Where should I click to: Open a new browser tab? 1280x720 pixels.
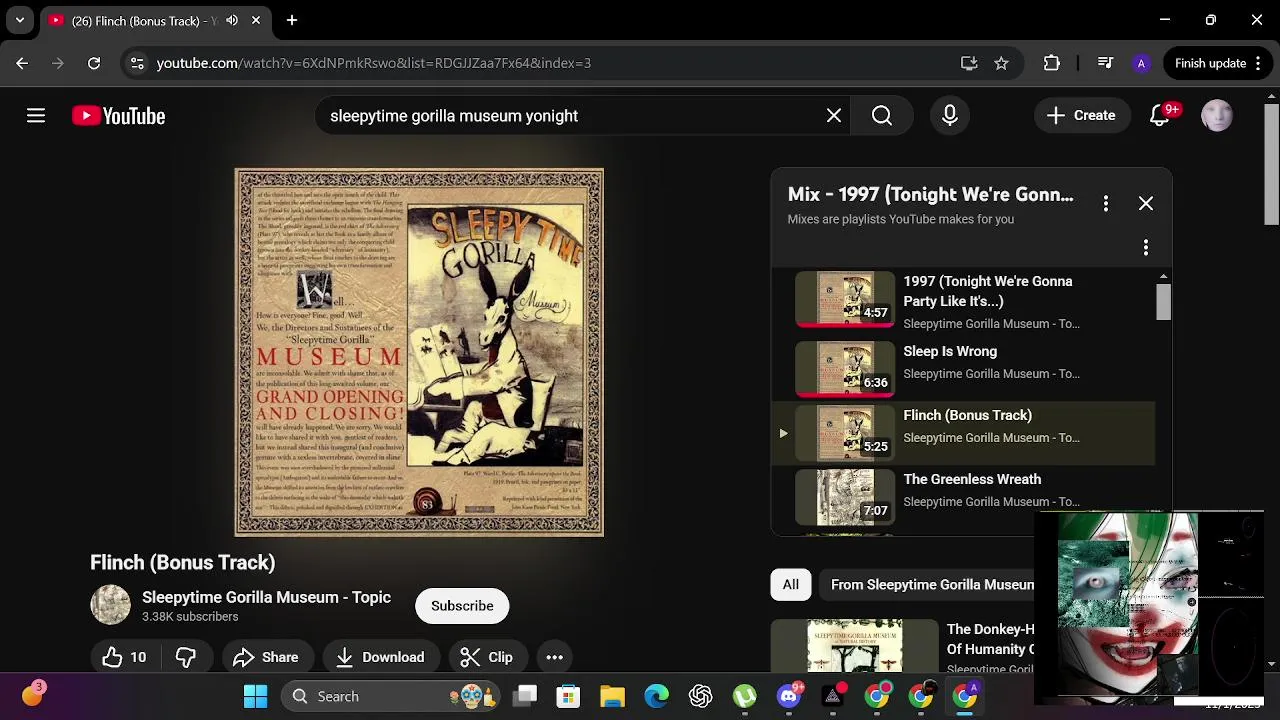(292, 20)
